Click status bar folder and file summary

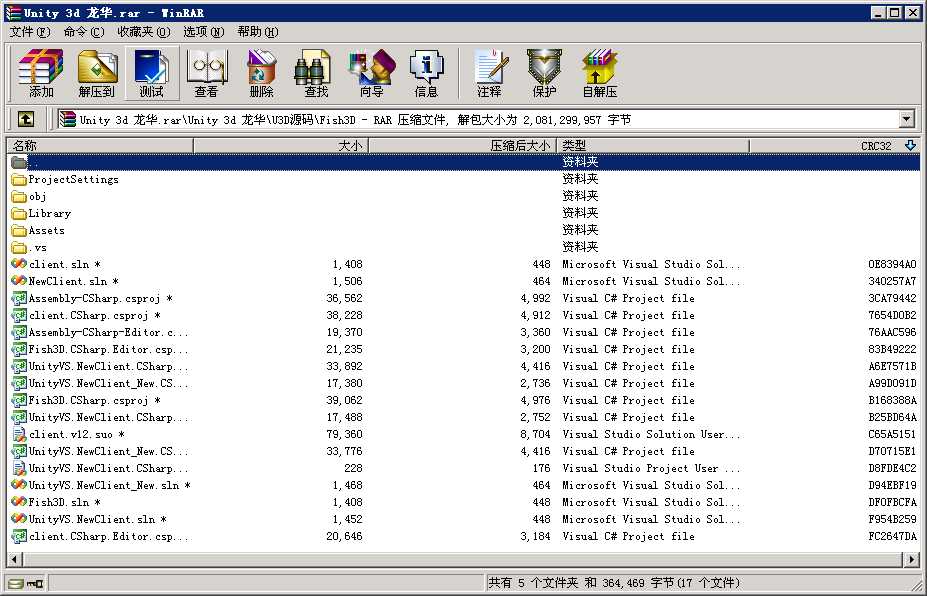click(614, 583)
